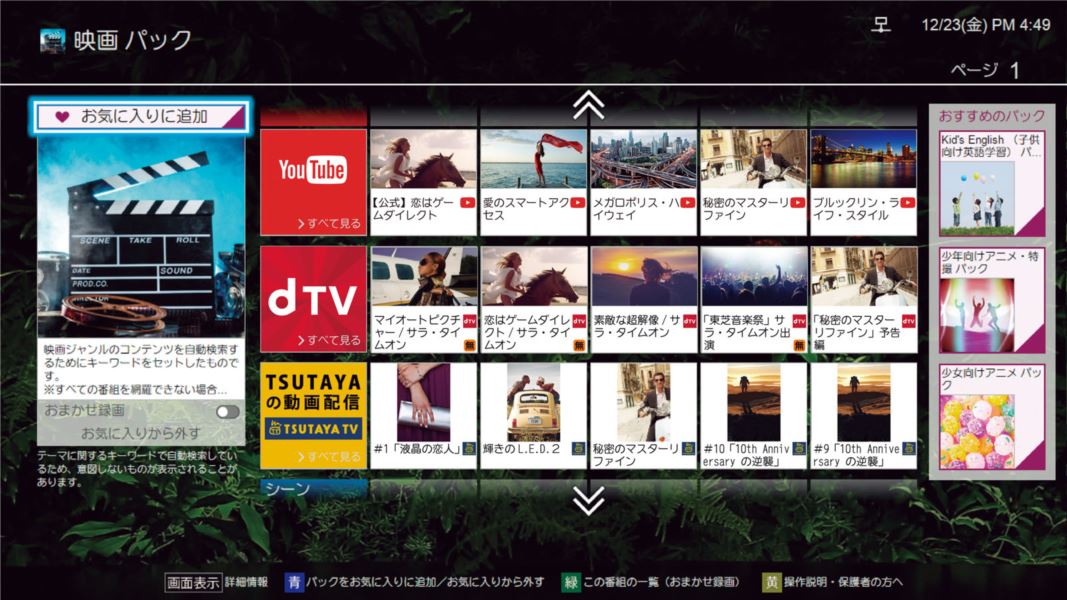Click the 映画 パック clapperboard icon
The height and width of the screenshot is (600, 1067).
(52, 40)
